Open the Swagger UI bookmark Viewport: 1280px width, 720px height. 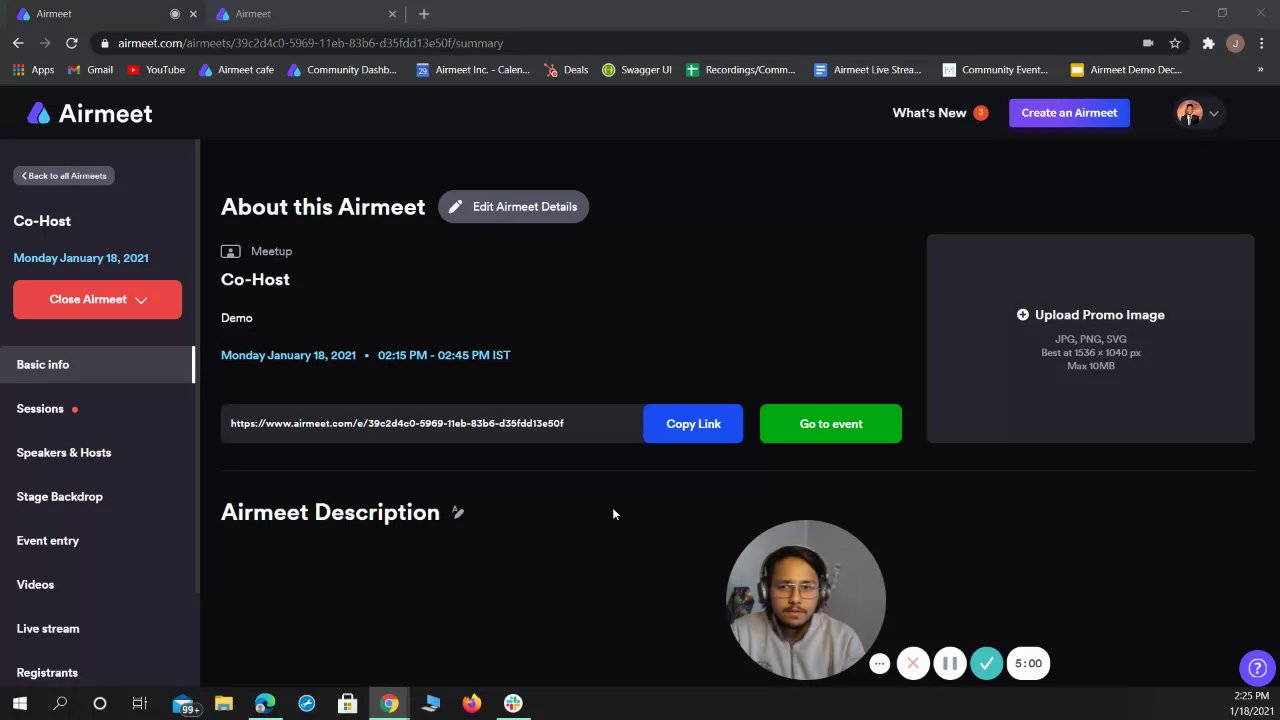(637, 70)
